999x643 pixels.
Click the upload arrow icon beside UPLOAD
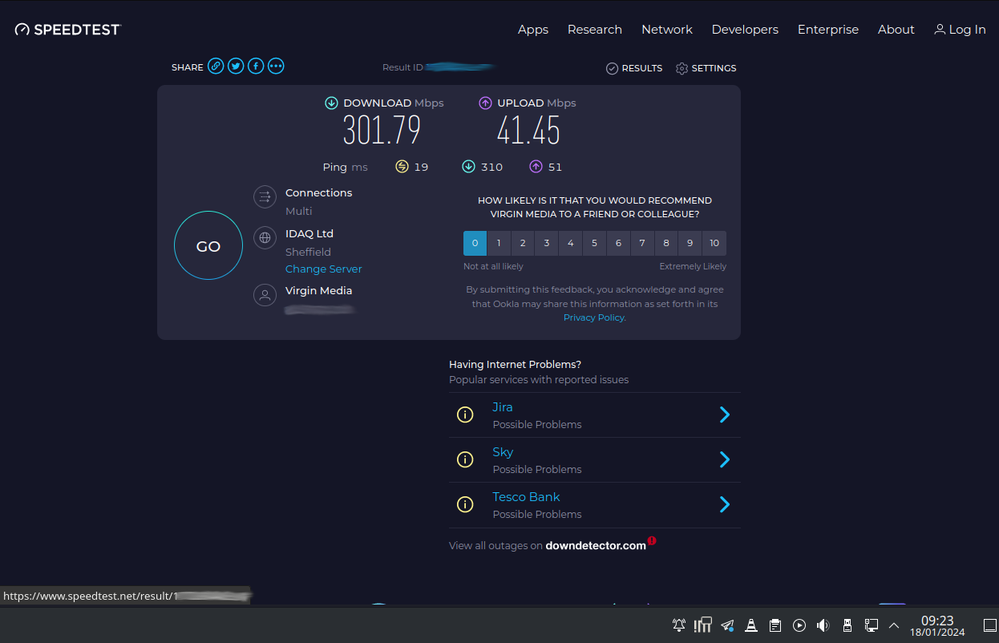[x=485, y=103]
